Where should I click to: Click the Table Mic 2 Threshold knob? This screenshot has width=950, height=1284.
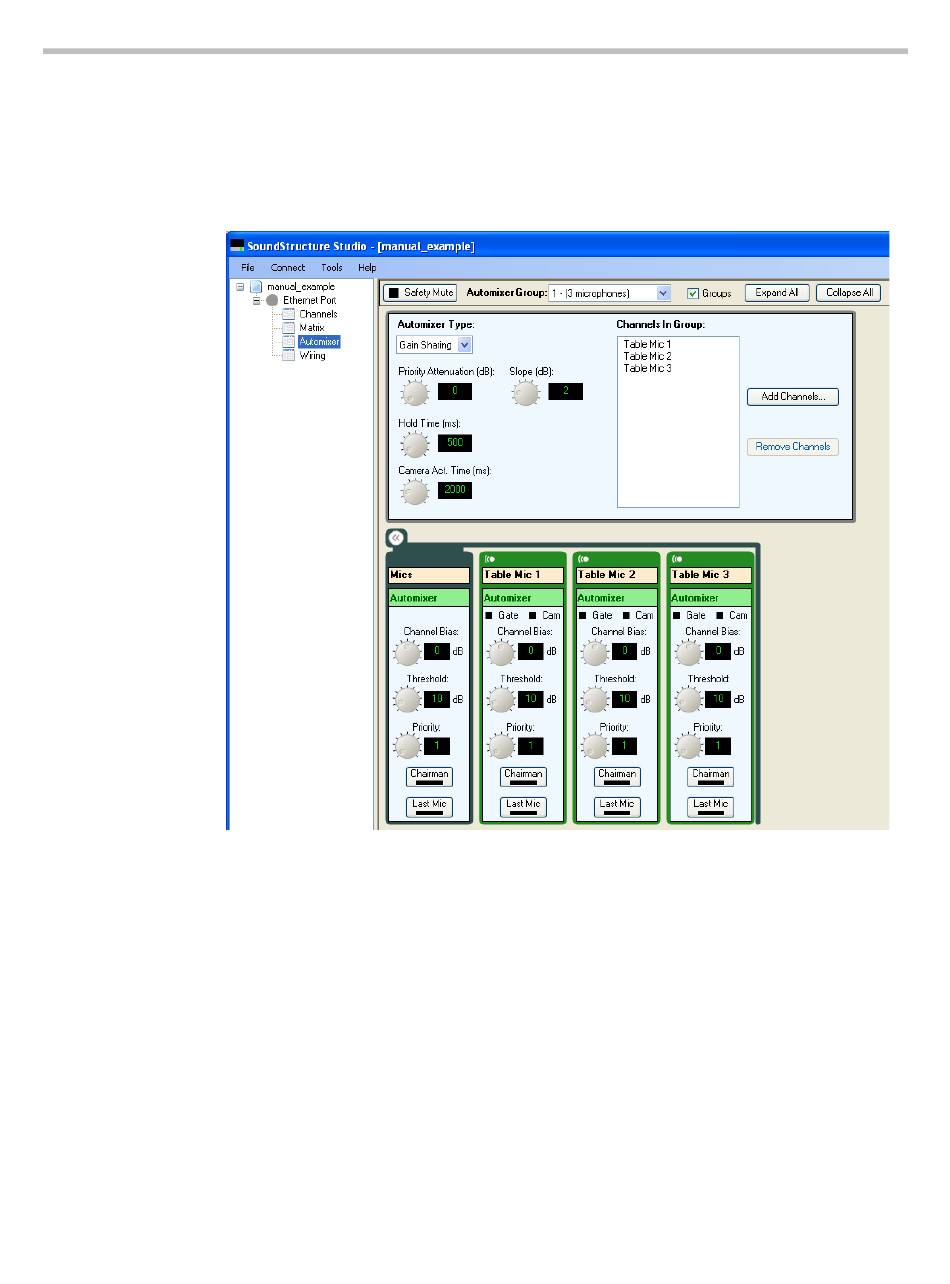coord(595,701)
